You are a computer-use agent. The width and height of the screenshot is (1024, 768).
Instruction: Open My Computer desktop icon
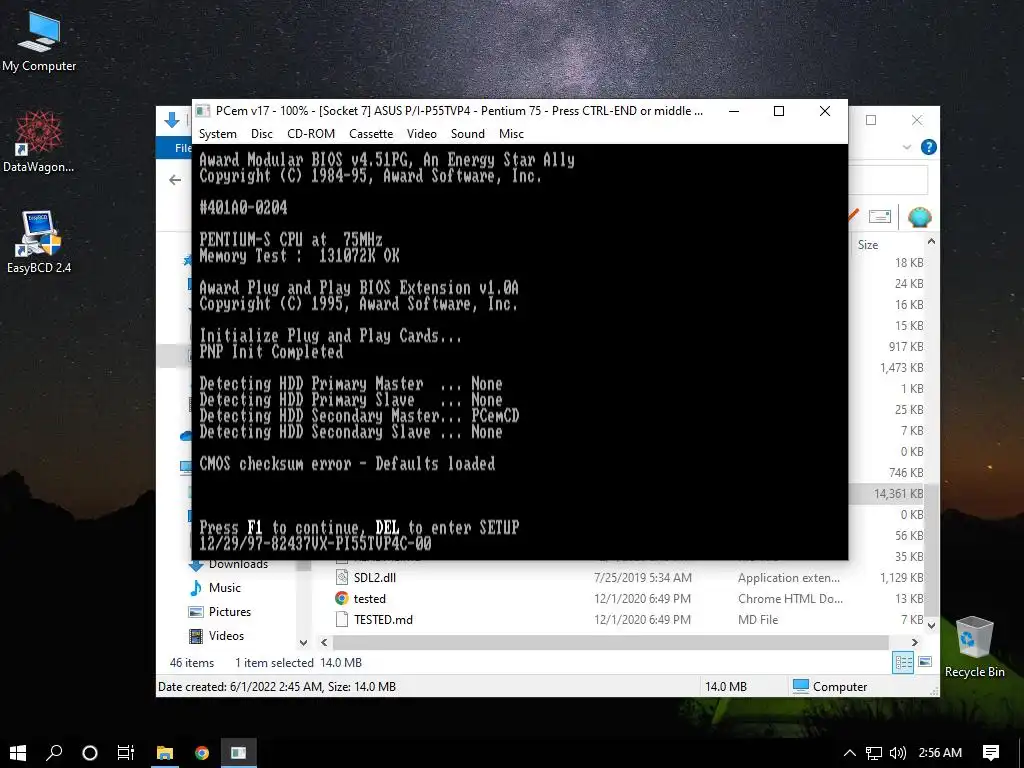click(x=39, y=41)
